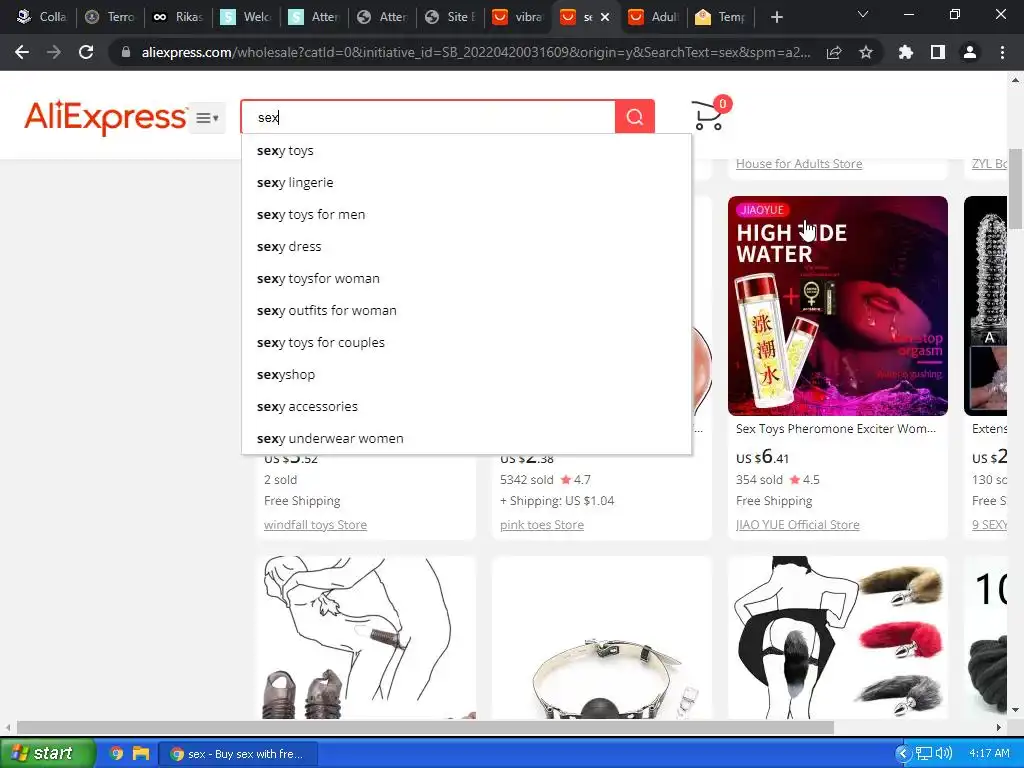Viewport: 1024px width, 768px height.
Task: Open a new browser tab
Action: [776, 17]
